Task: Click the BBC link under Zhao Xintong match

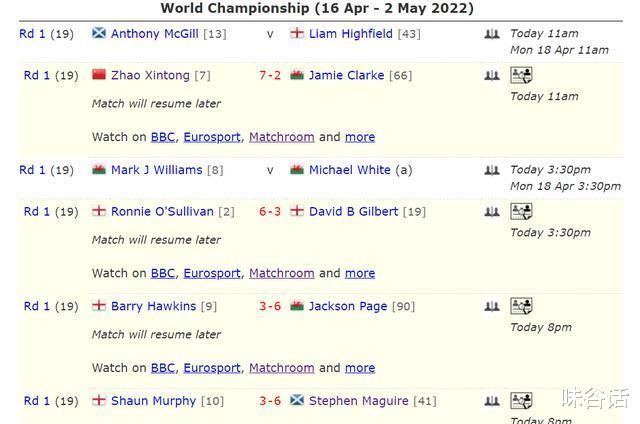Action: tap(163, 137)
